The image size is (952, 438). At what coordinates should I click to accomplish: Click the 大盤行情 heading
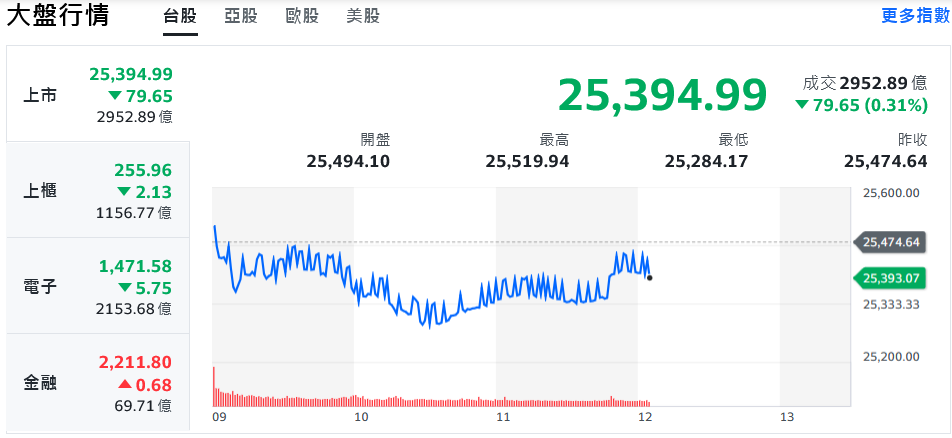58,17
